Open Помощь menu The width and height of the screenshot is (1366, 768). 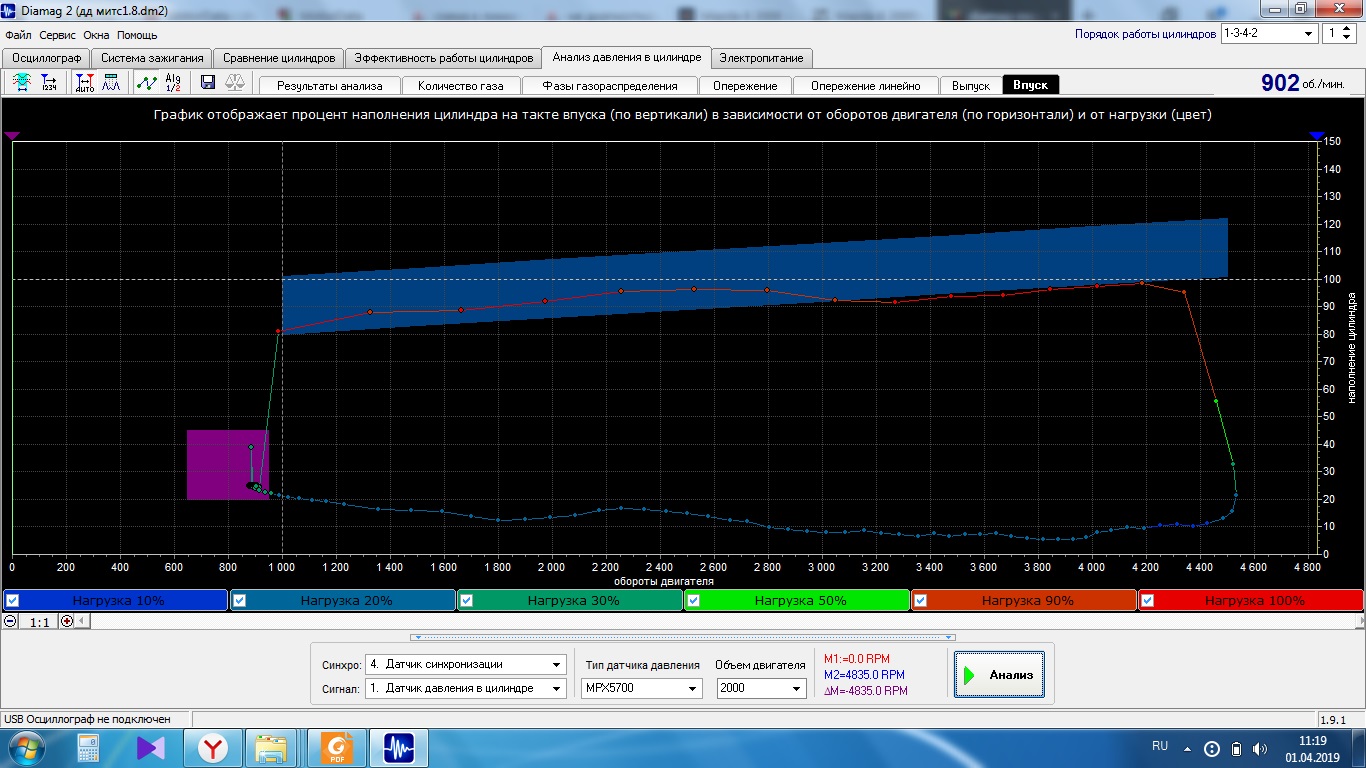point(137,34)
